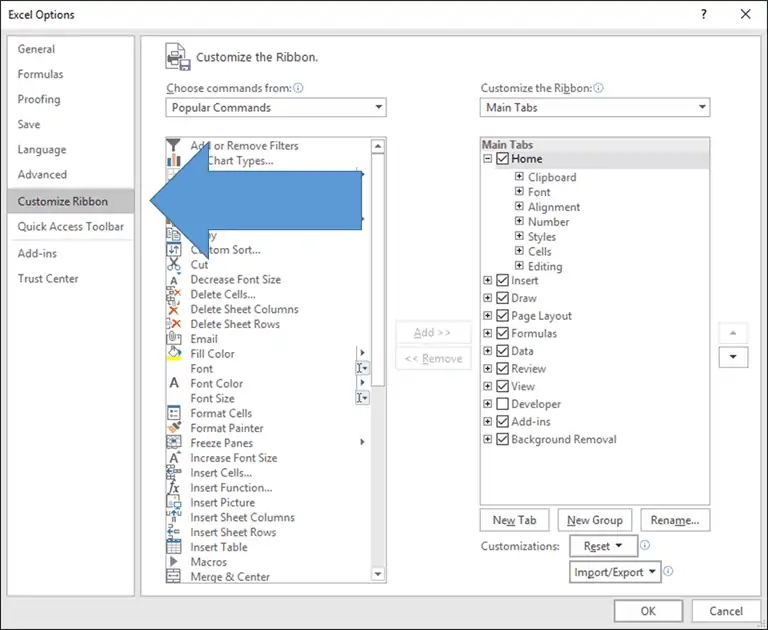
Task: Uncheck the Home tab checkbox
Action: point(503,159)
